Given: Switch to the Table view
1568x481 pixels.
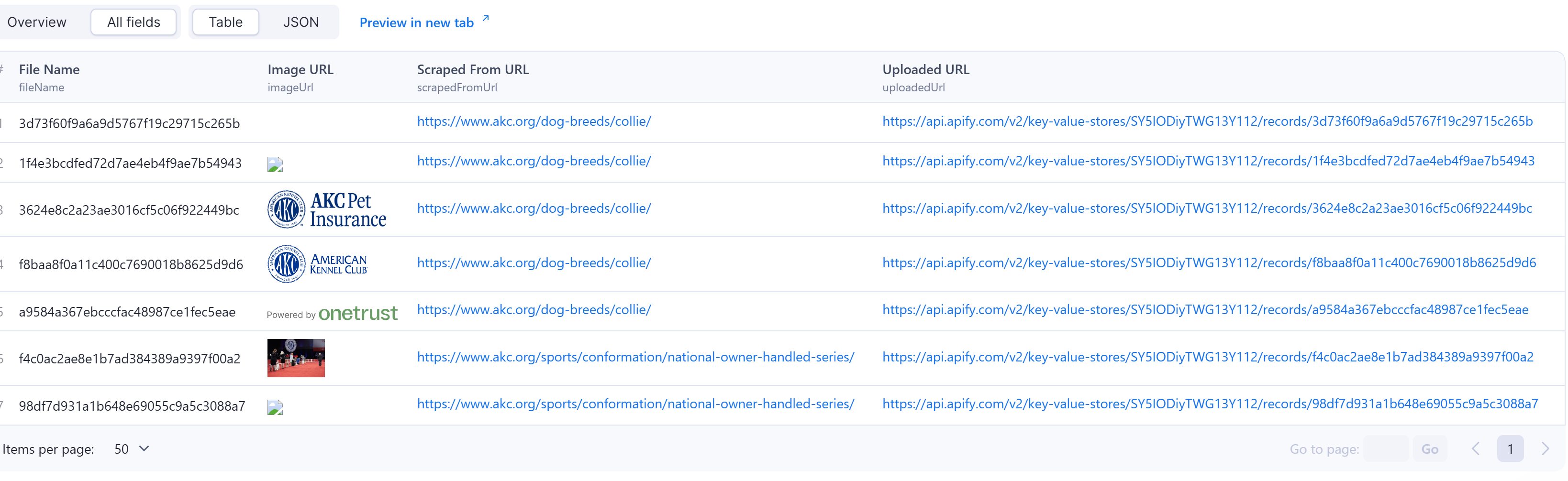Looking at the screenshot, I should coord(225,22).
